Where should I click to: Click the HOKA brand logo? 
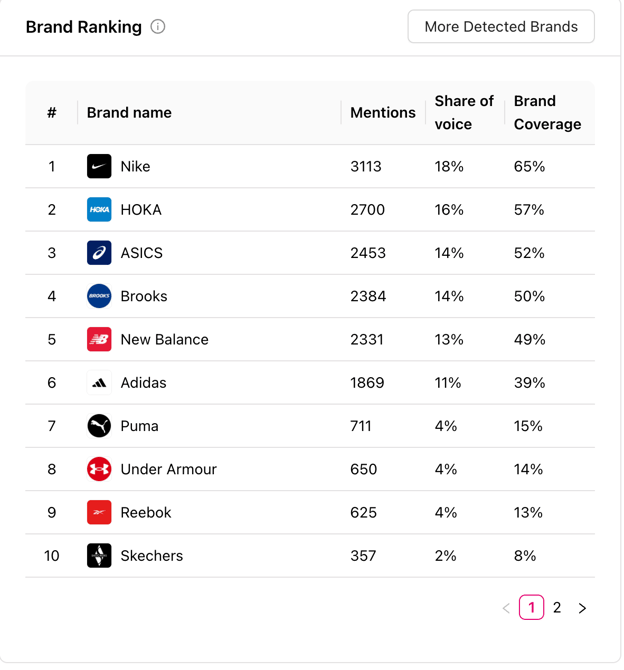click(x=99, y=210)
